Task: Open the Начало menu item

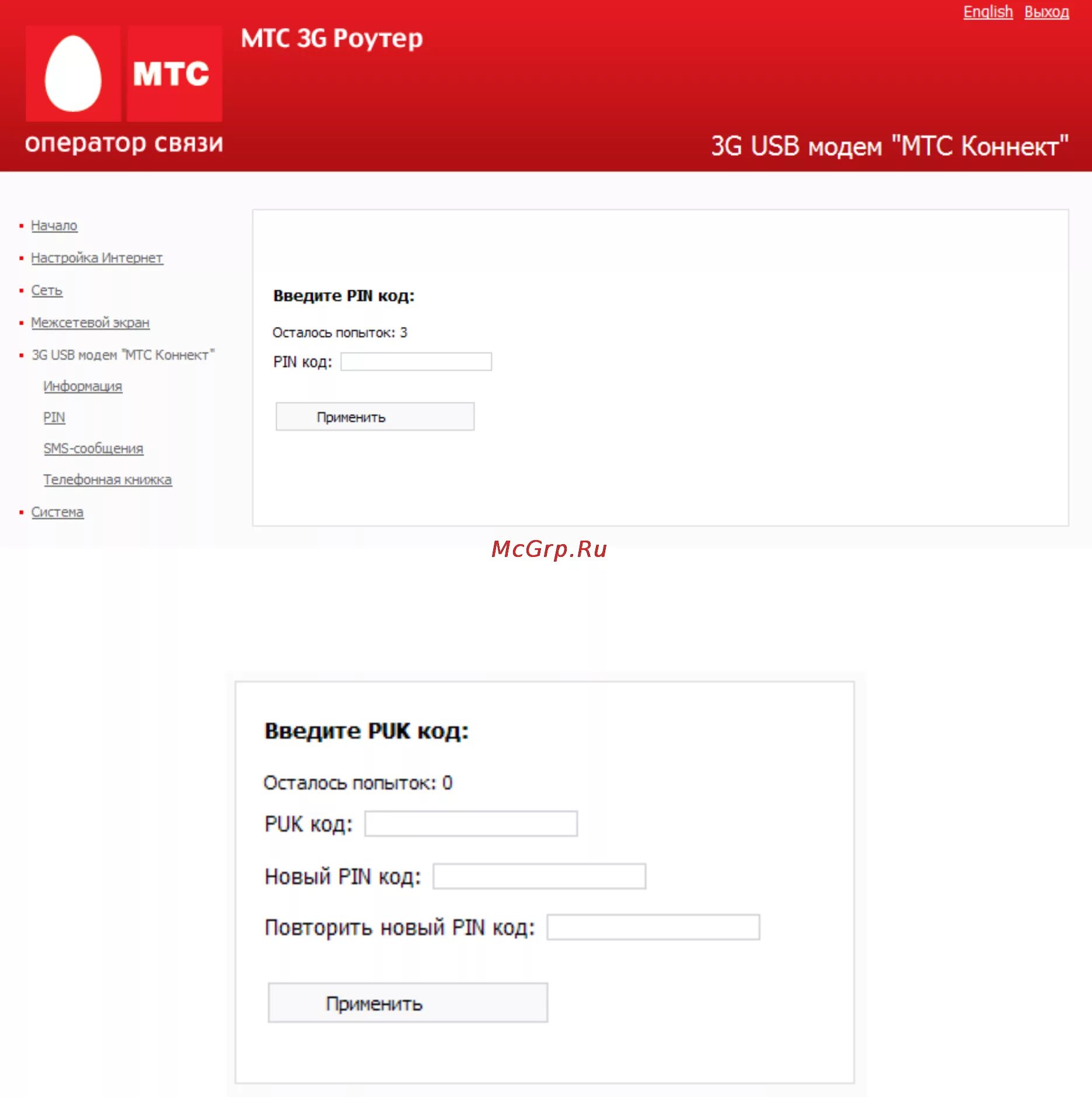Action: click(54, 225)
